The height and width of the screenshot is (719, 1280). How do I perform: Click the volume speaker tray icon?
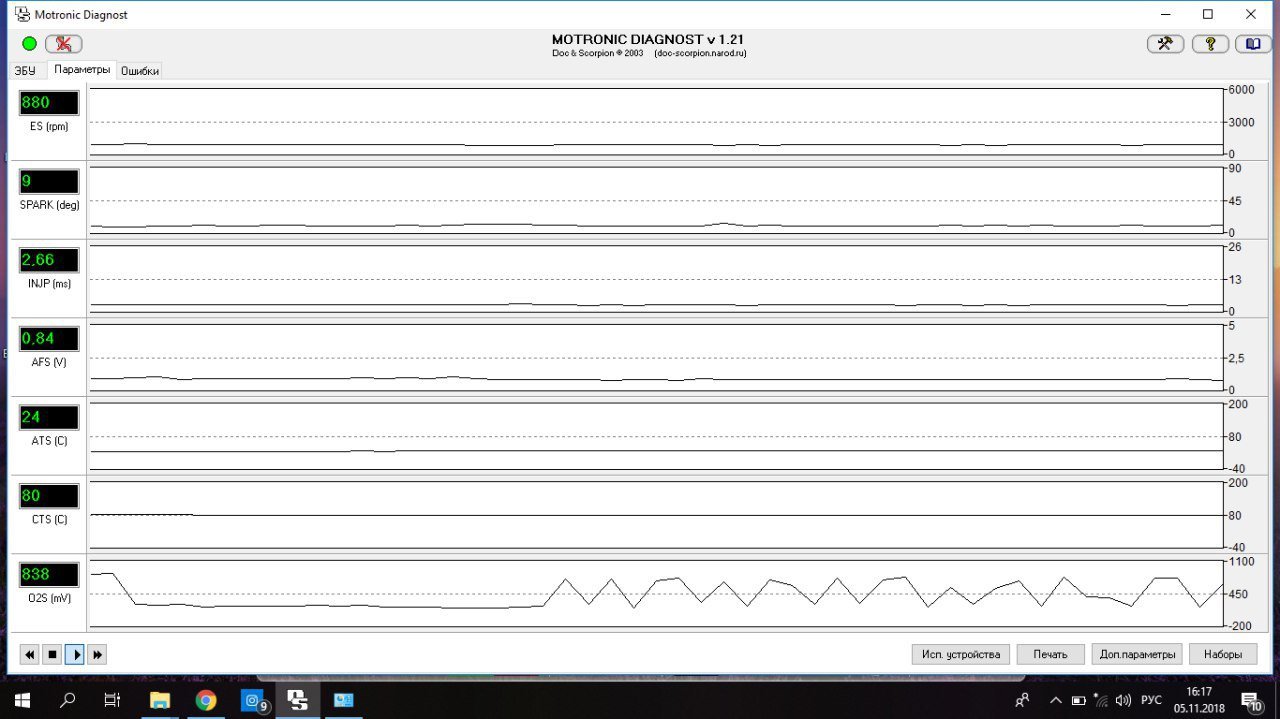1123,700
